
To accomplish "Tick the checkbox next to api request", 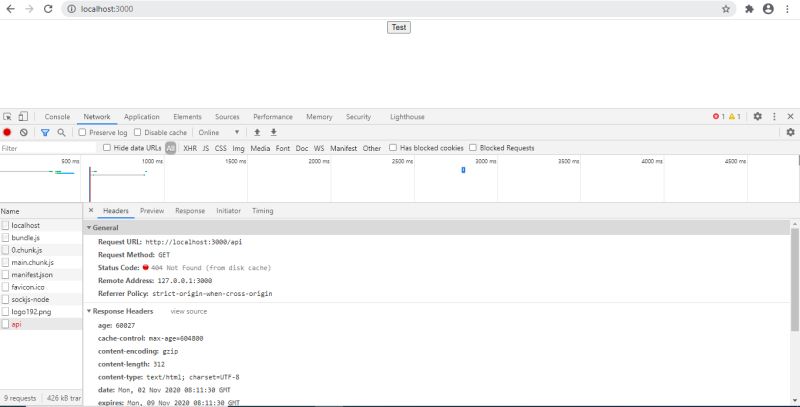I will (x=5, y=324).
